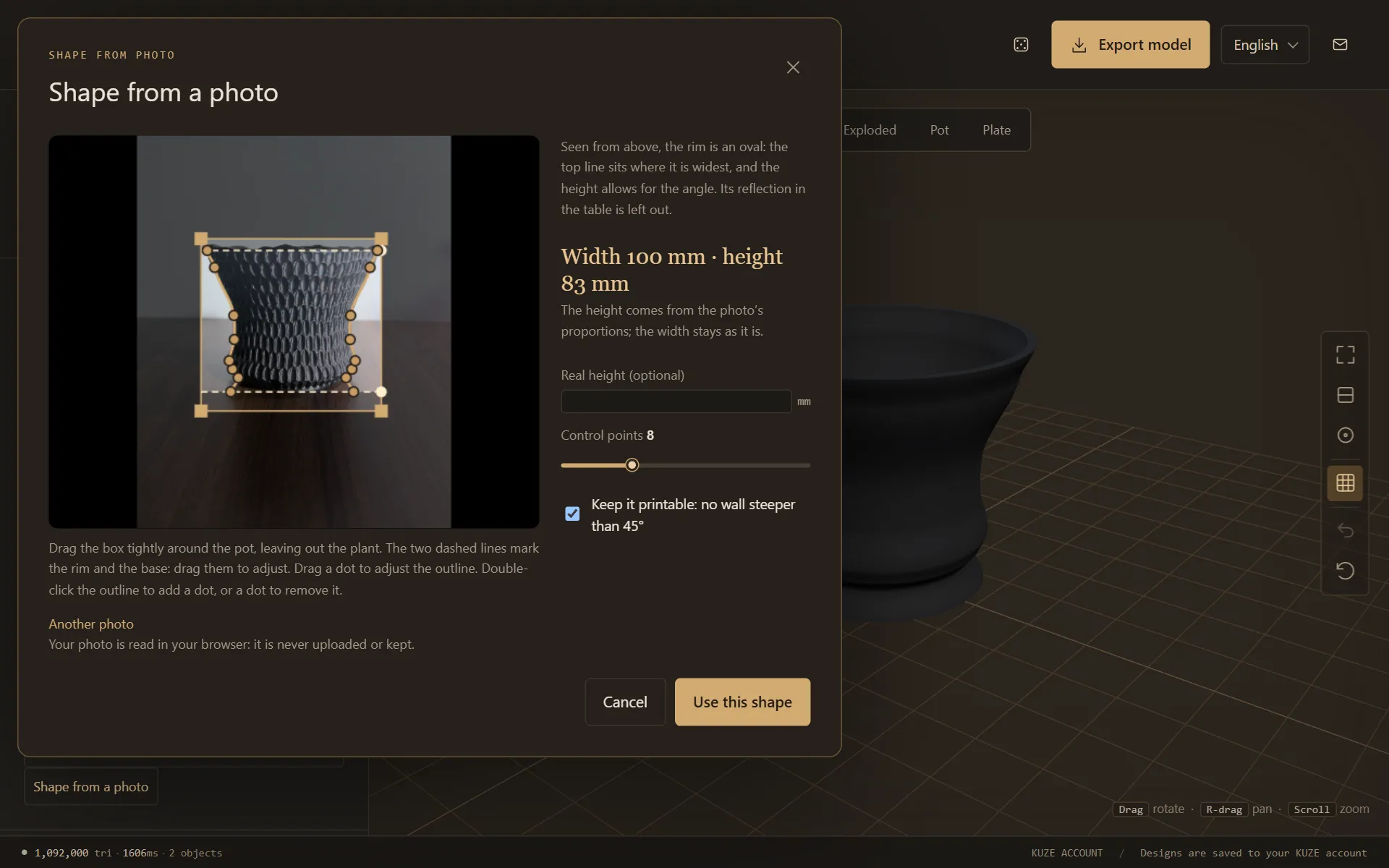Switch to the Plate view tab
1389x868 pixels.
click(x=996, y=130)
